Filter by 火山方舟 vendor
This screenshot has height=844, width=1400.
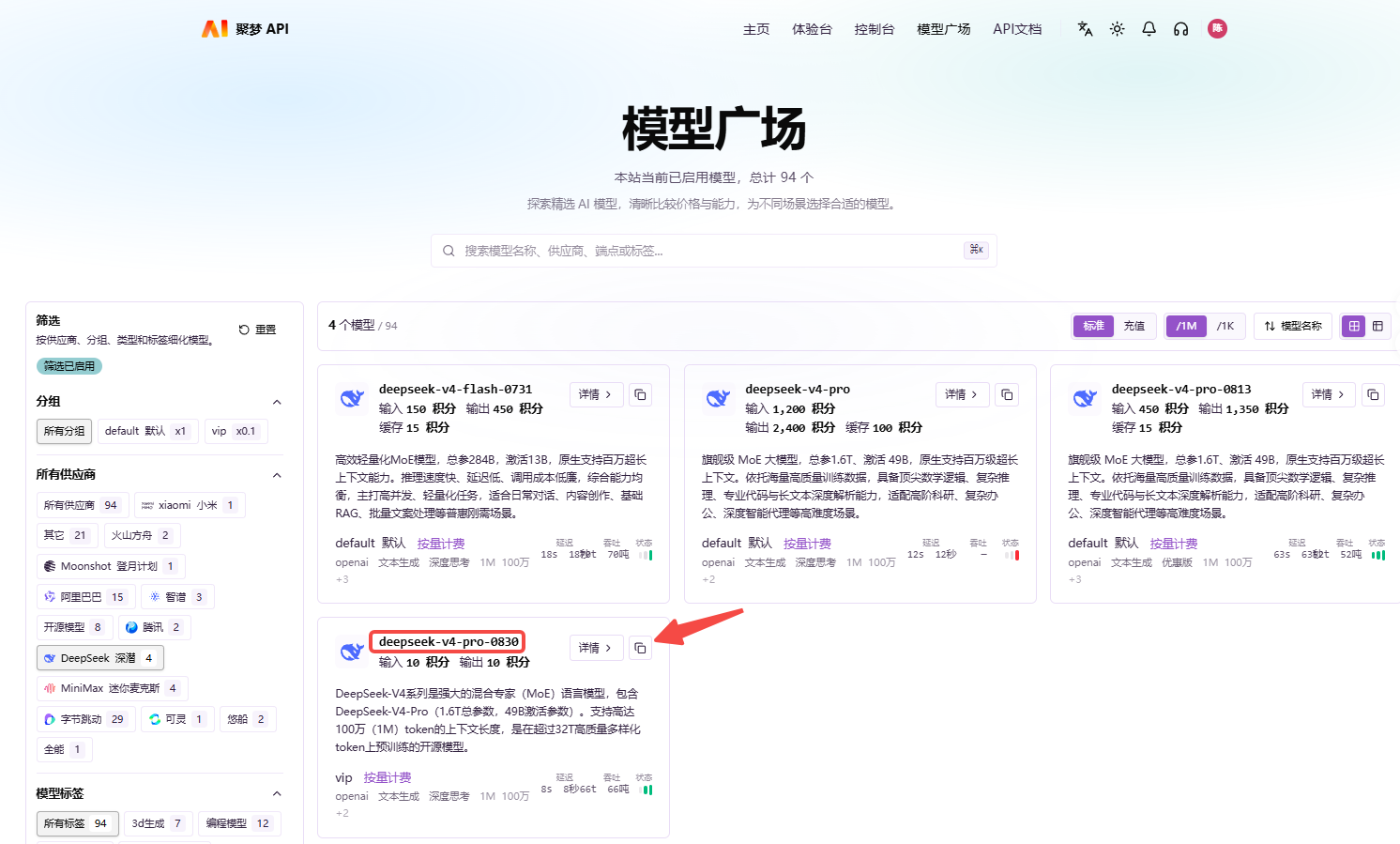pos(143,535)
